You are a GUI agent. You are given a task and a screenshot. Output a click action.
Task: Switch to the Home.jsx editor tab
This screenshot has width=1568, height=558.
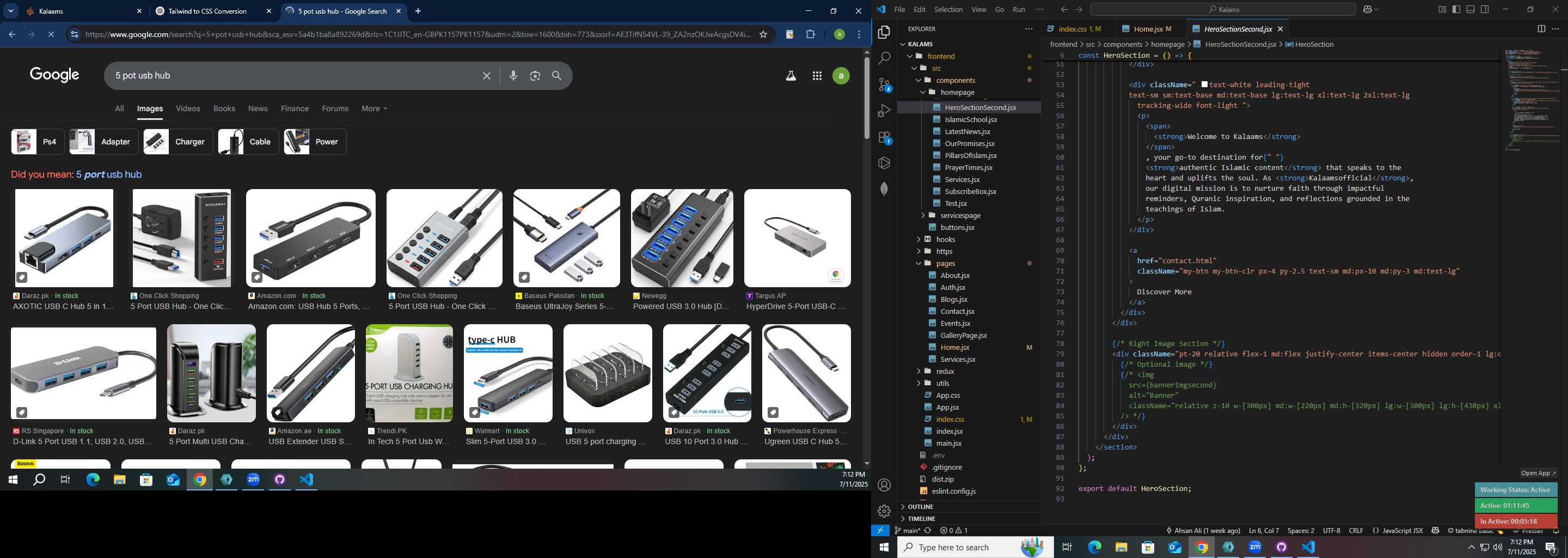coord(1149,29)
